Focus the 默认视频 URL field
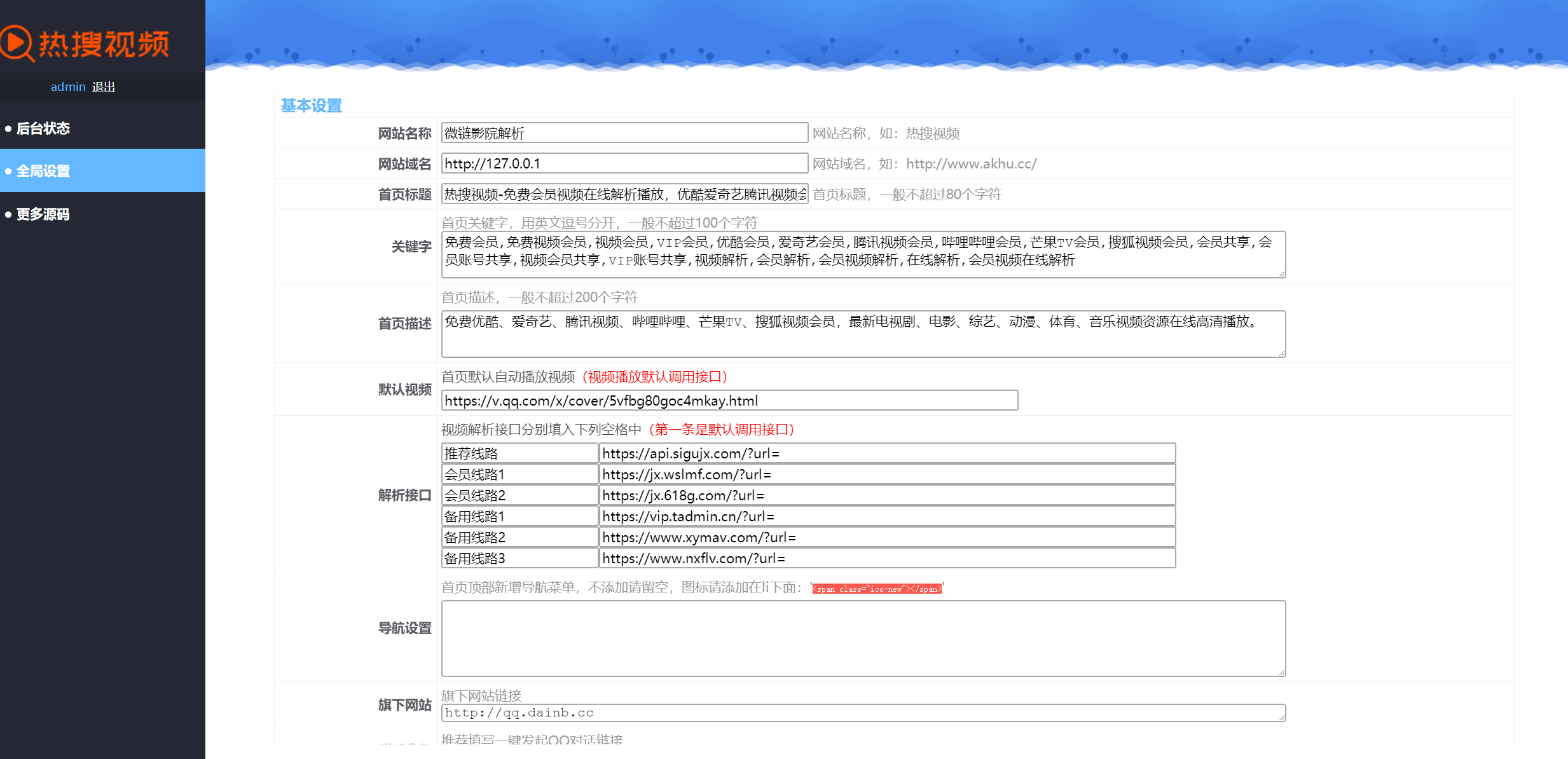The height and width of the screenshot is (759, 1568). [729, 400]
